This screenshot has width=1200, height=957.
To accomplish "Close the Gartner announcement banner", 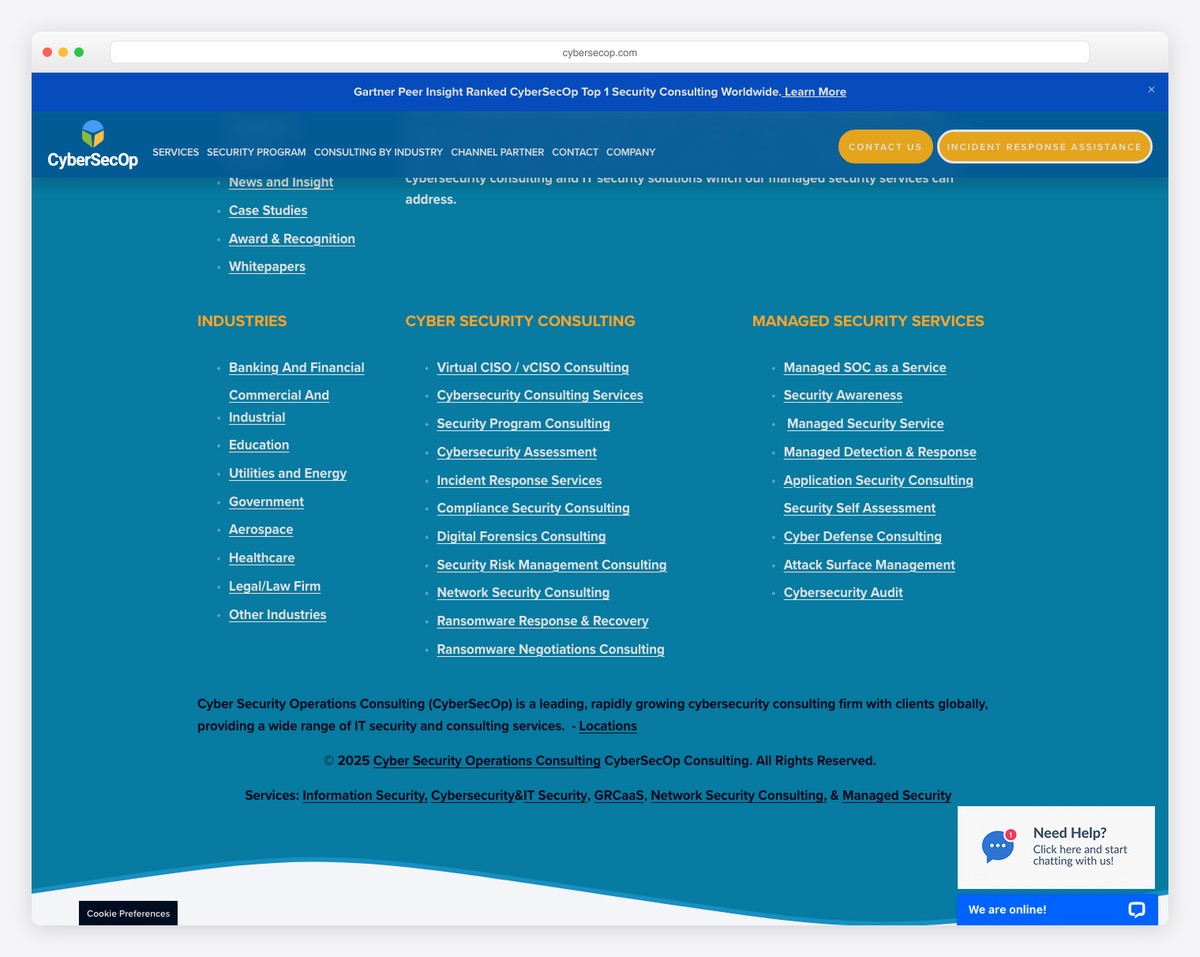I will 1151,90.
